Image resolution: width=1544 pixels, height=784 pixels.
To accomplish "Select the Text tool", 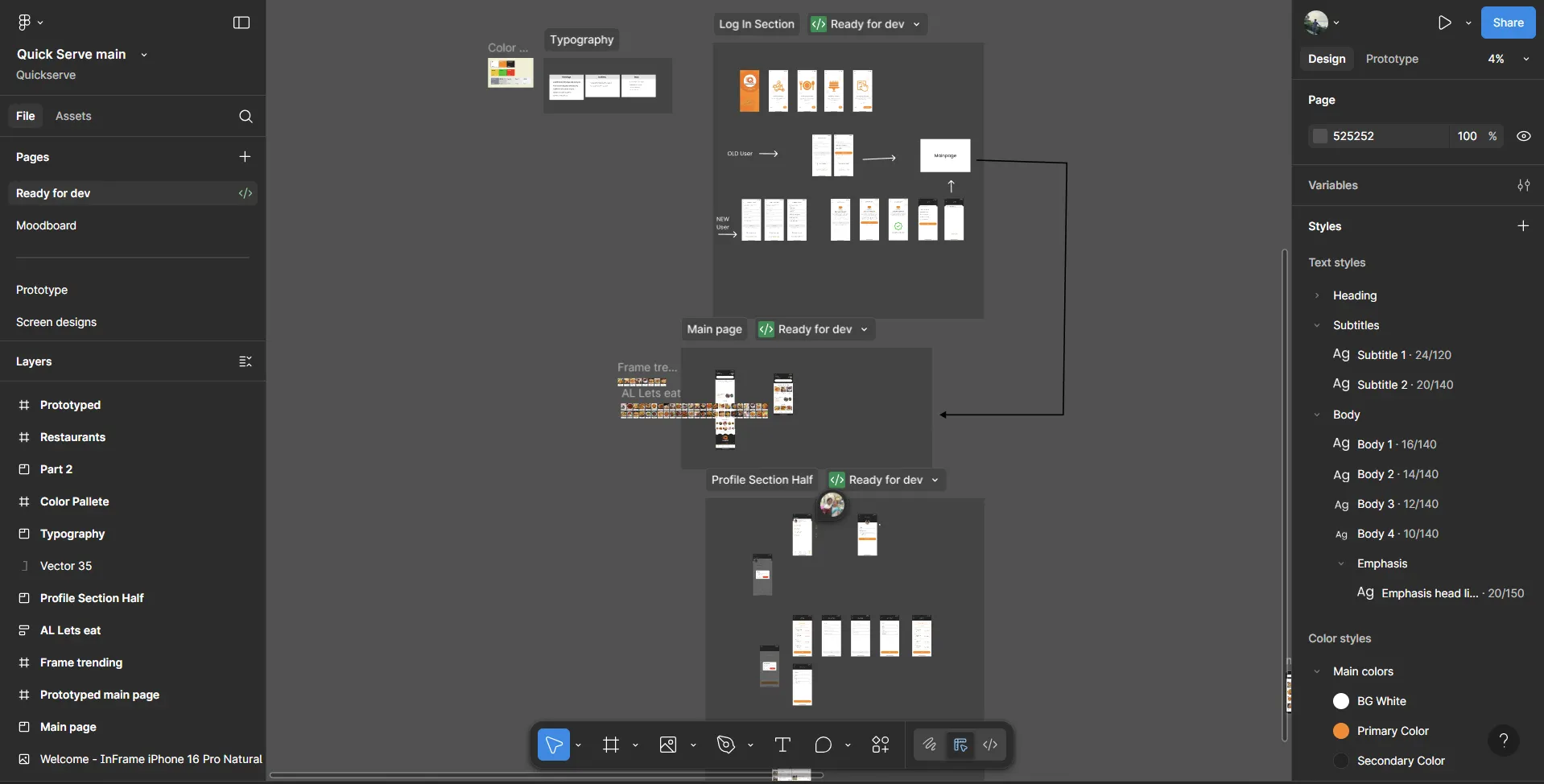I will pos(782,745).
